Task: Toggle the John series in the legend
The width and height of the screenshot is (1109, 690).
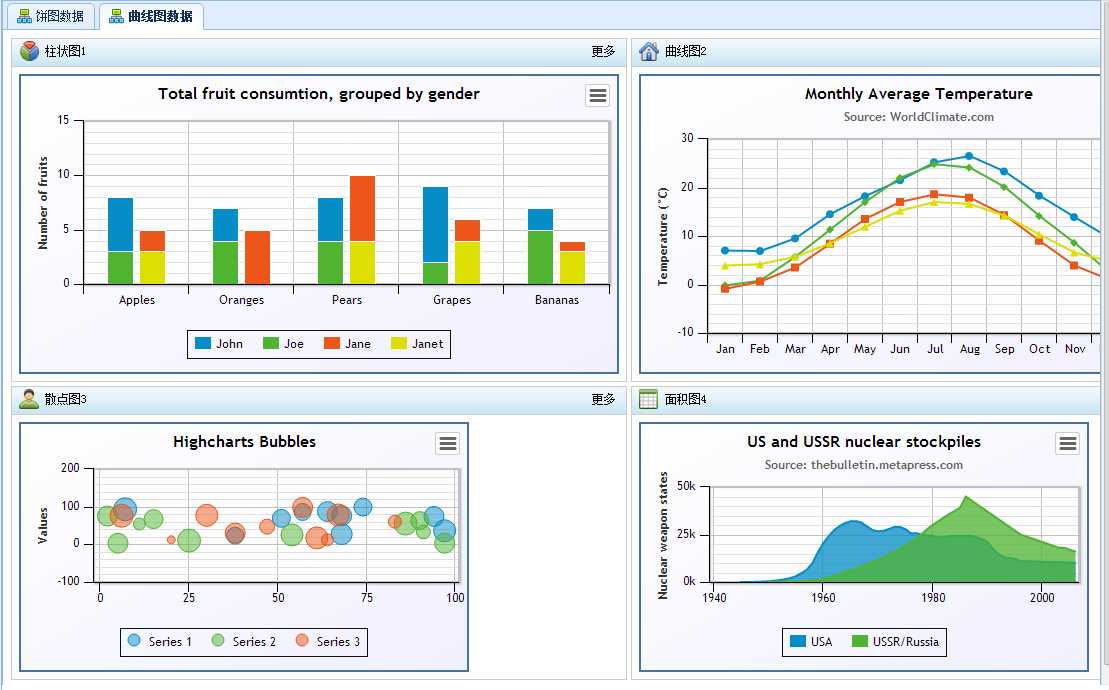Action: (x=219, y=344)
